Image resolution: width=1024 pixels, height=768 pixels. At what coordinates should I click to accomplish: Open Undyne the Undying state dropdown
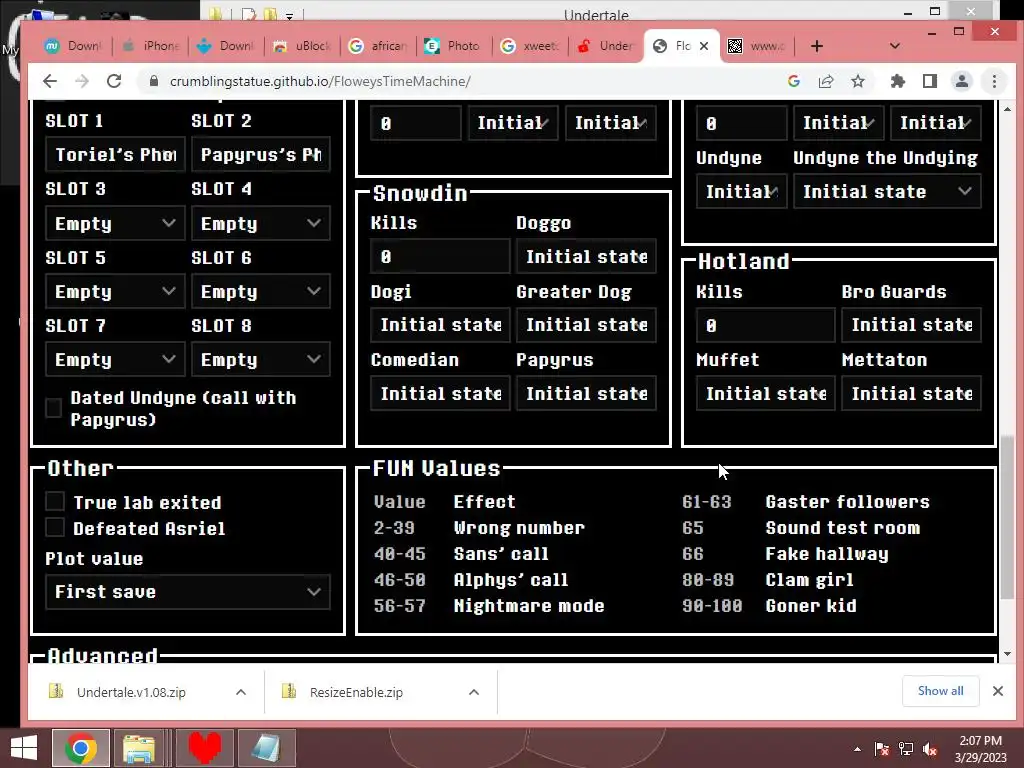tap(887, 191)
